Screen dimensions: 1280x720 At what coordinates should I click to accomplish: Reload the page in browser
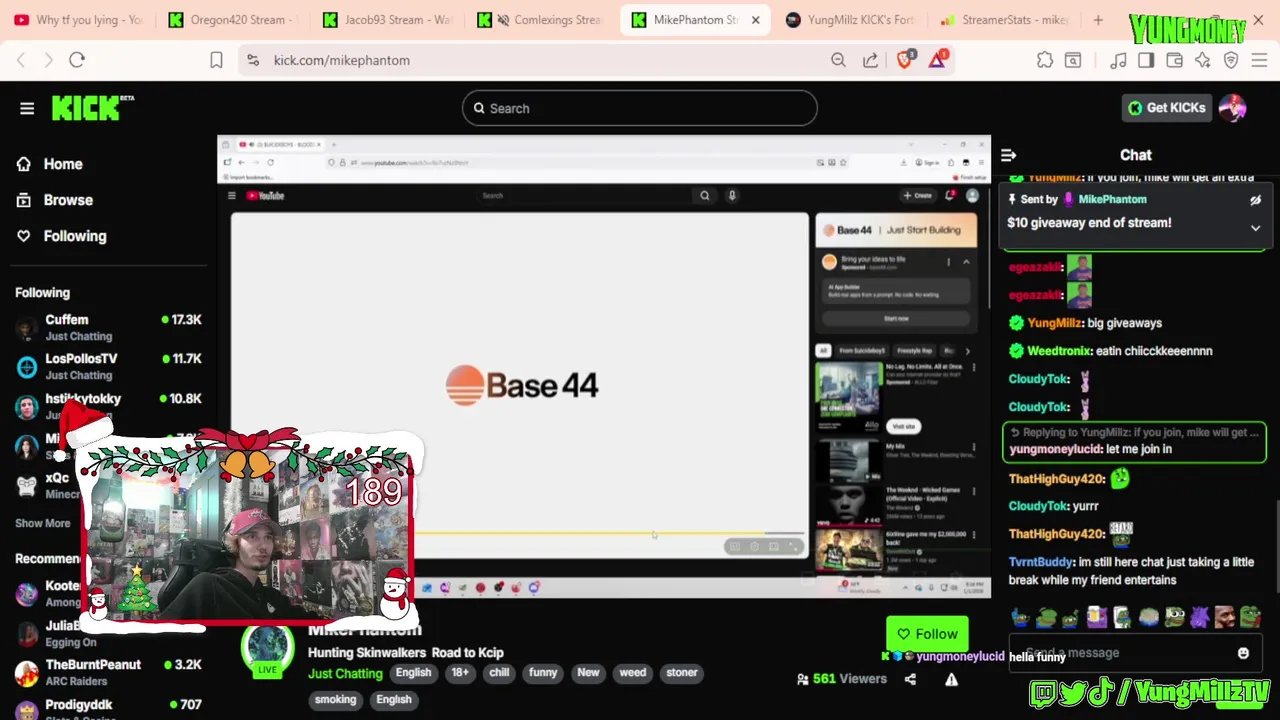pyautogui.click(x=77, y=60)
